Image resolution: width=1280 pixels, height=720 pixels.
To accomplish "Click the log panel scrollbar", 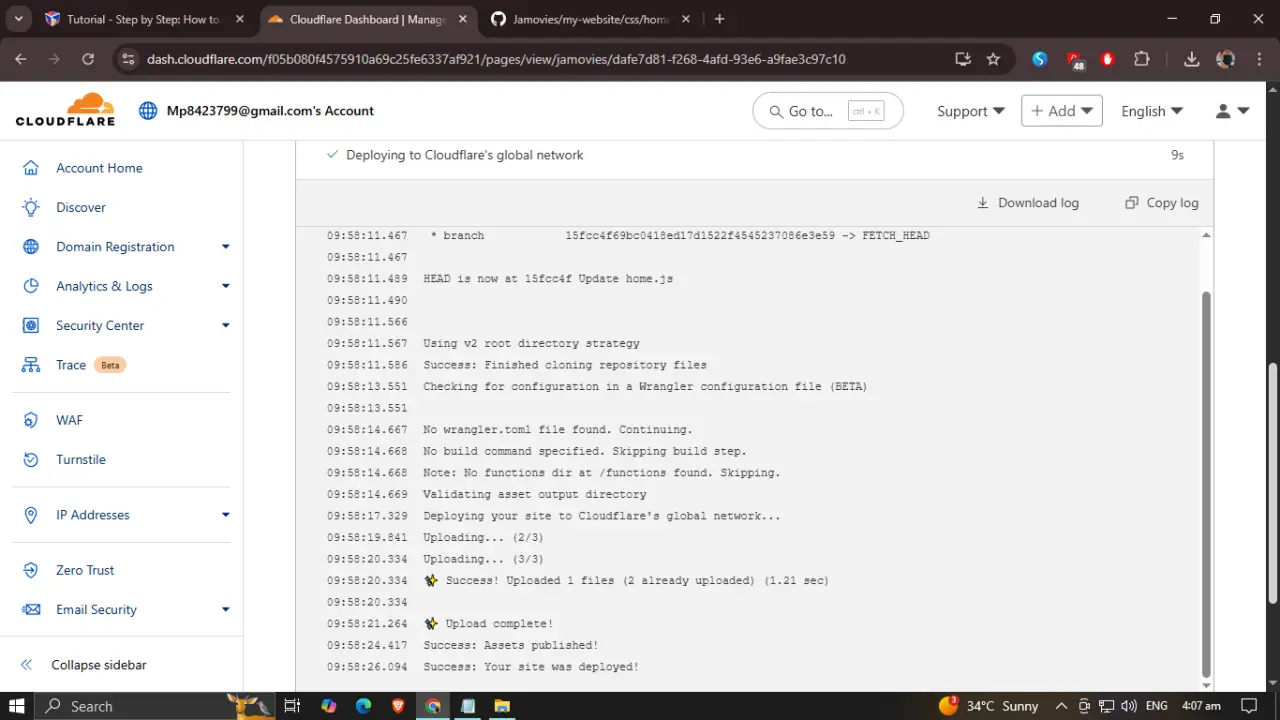I will click(1206, 485).
